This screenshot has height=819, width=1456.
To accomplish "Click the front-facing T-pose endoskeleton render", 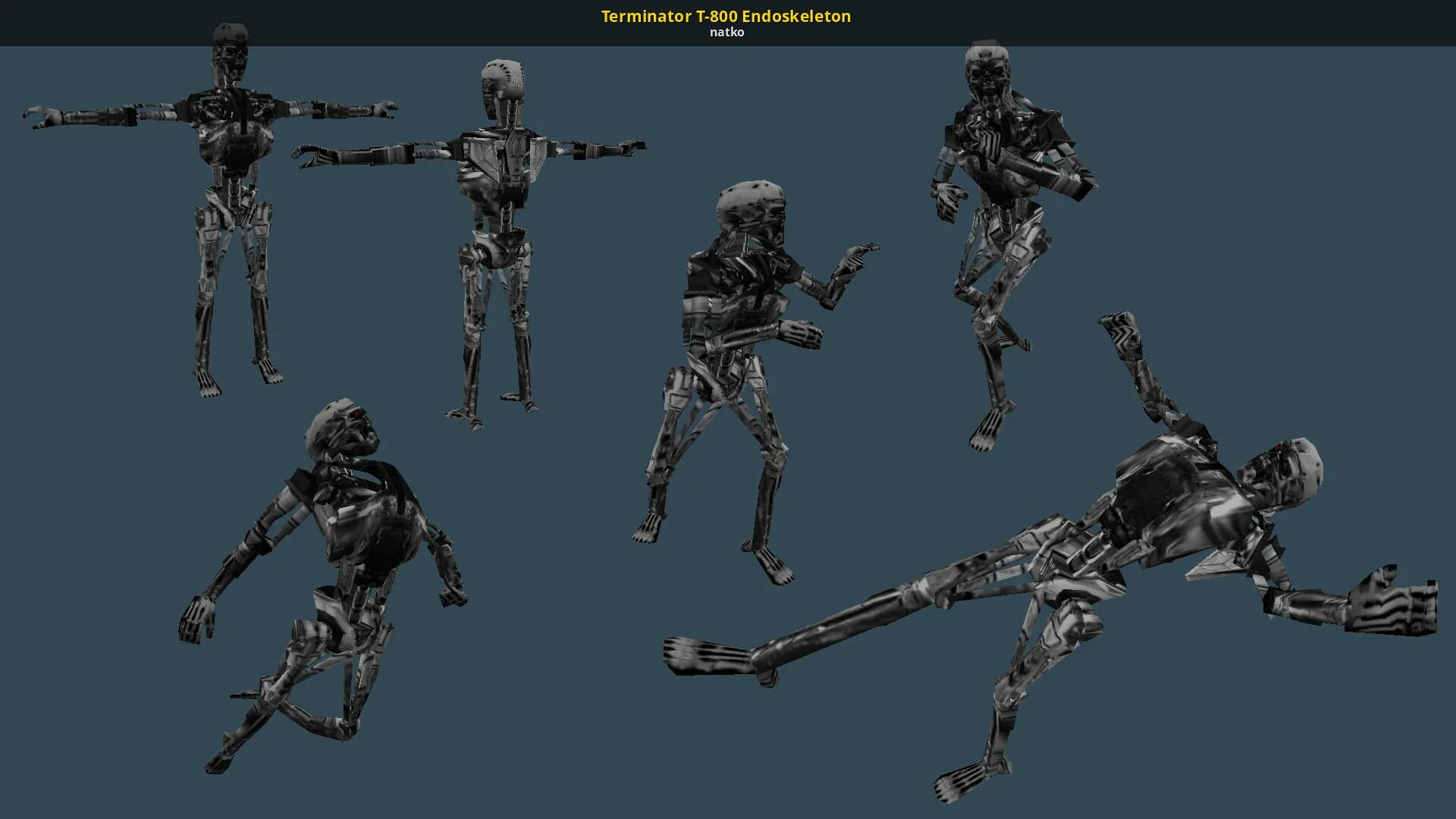I will pos(209,209).
